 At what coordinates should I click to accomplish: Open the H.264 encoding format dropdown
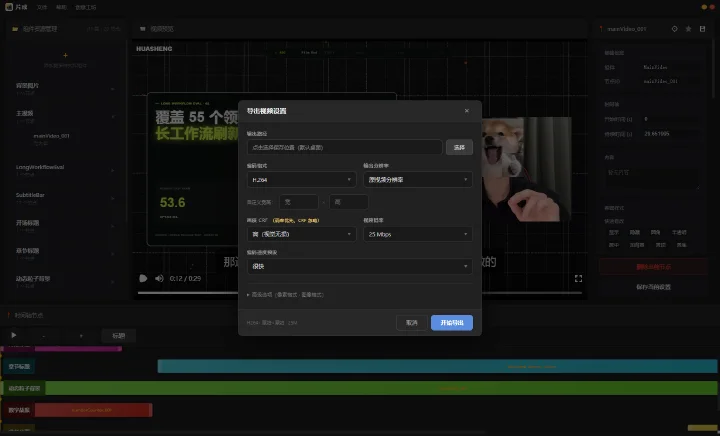(301, 180)
